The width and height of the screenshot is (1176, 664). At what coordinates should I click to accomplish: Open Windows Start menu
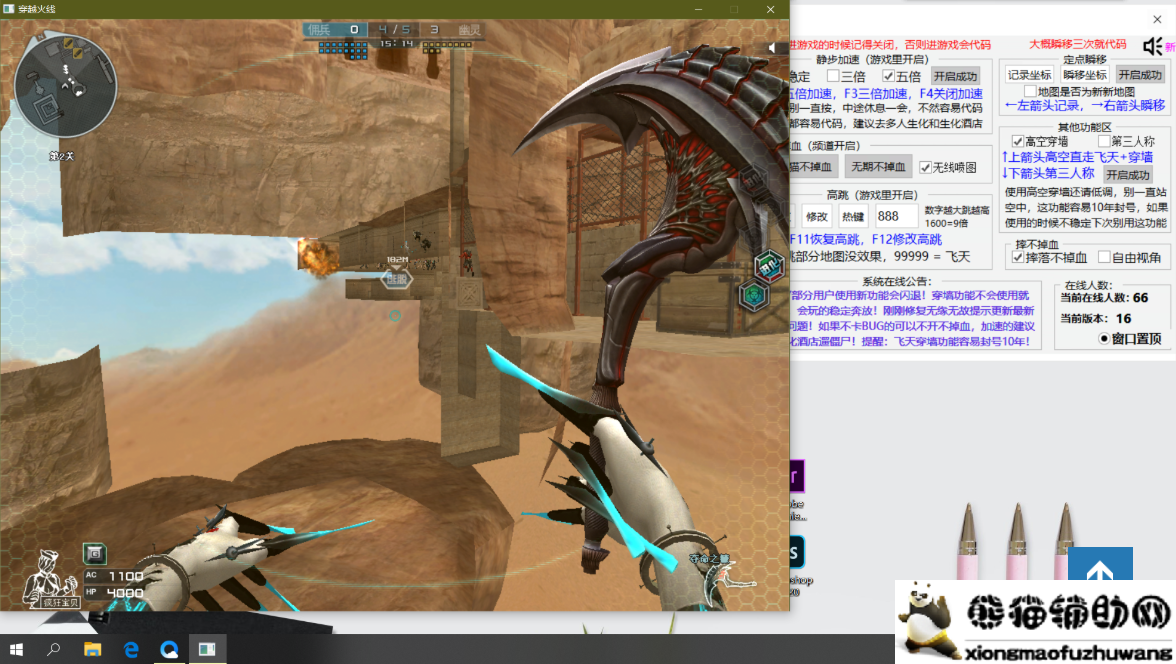pos(17,649)
